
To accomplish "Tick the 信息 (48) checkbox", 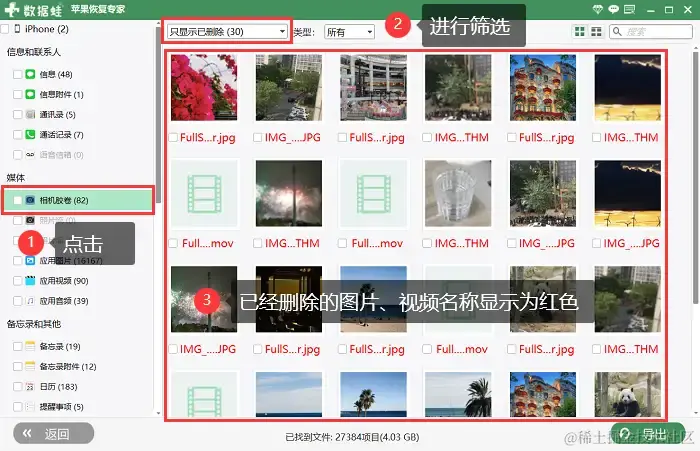I will [17, 74].
